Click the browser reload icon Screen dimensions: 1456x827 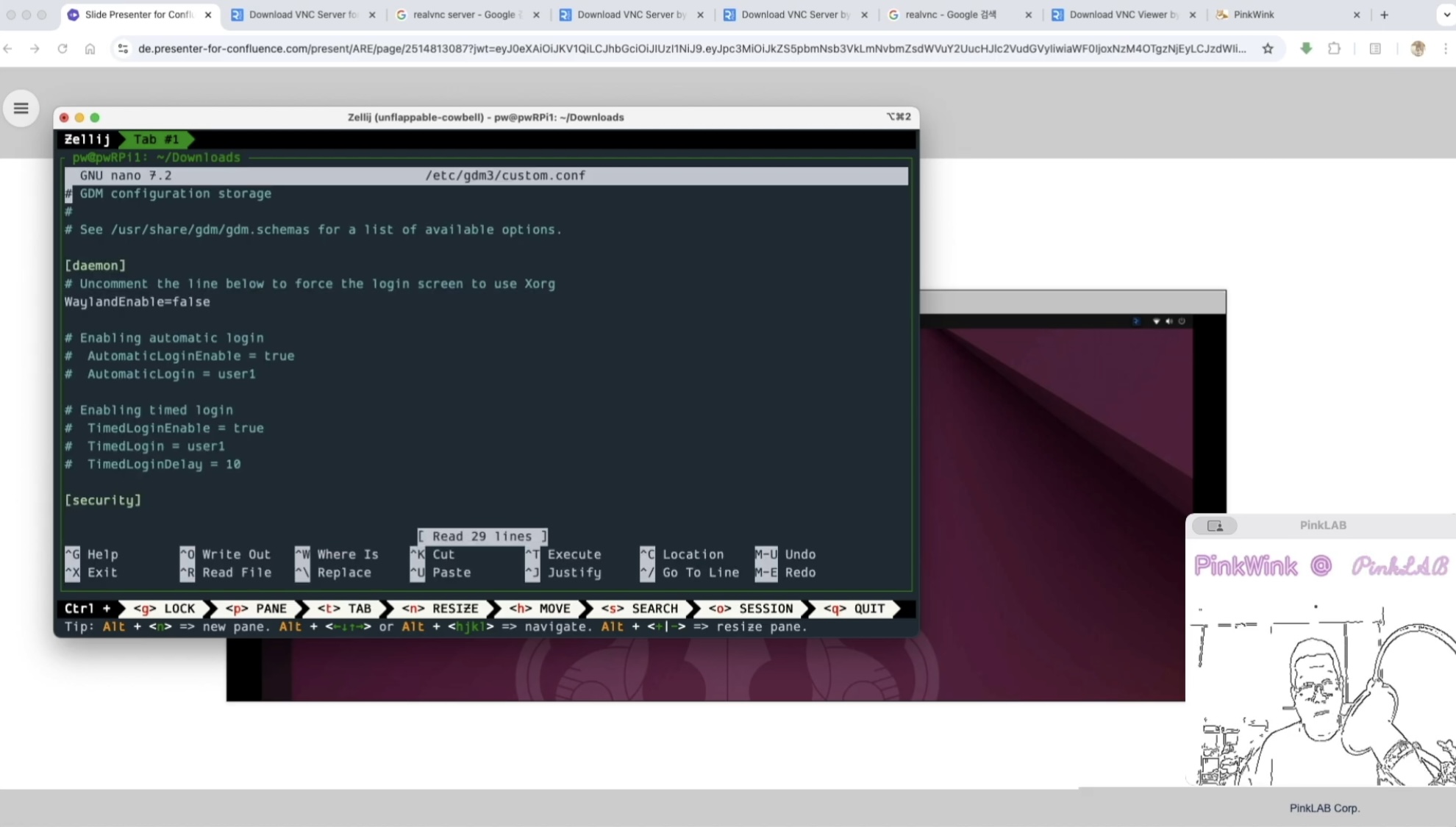tap(63, 49)
